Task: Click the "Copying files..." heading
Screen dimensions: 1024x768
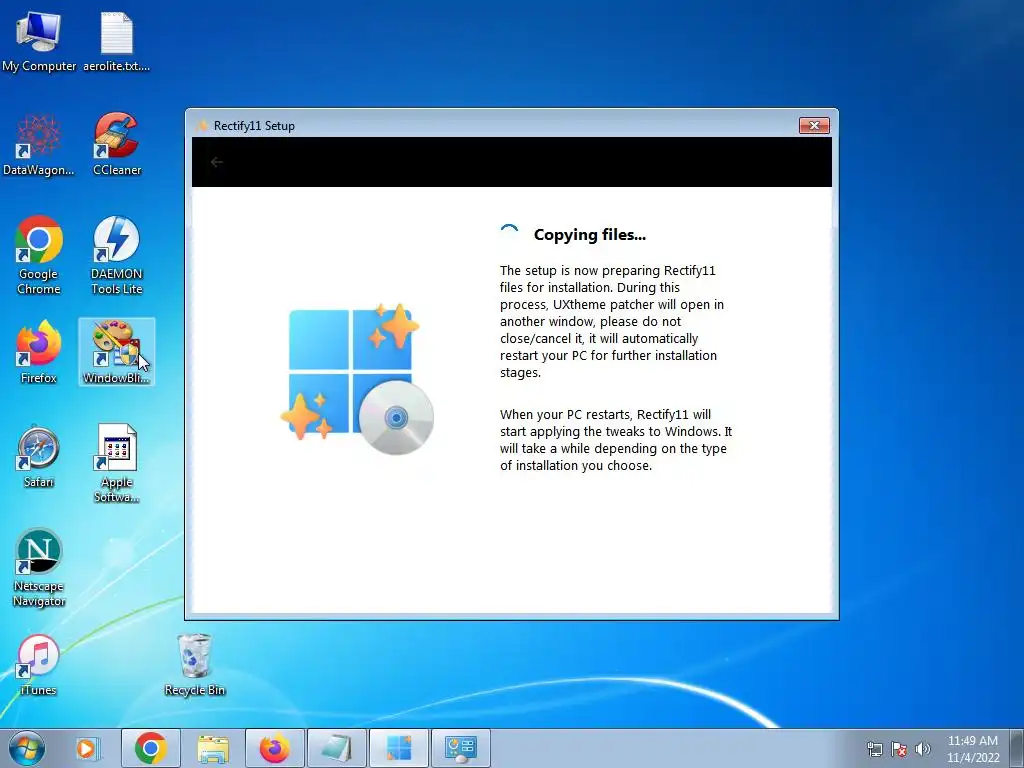Action: click(x=590, y=235)
